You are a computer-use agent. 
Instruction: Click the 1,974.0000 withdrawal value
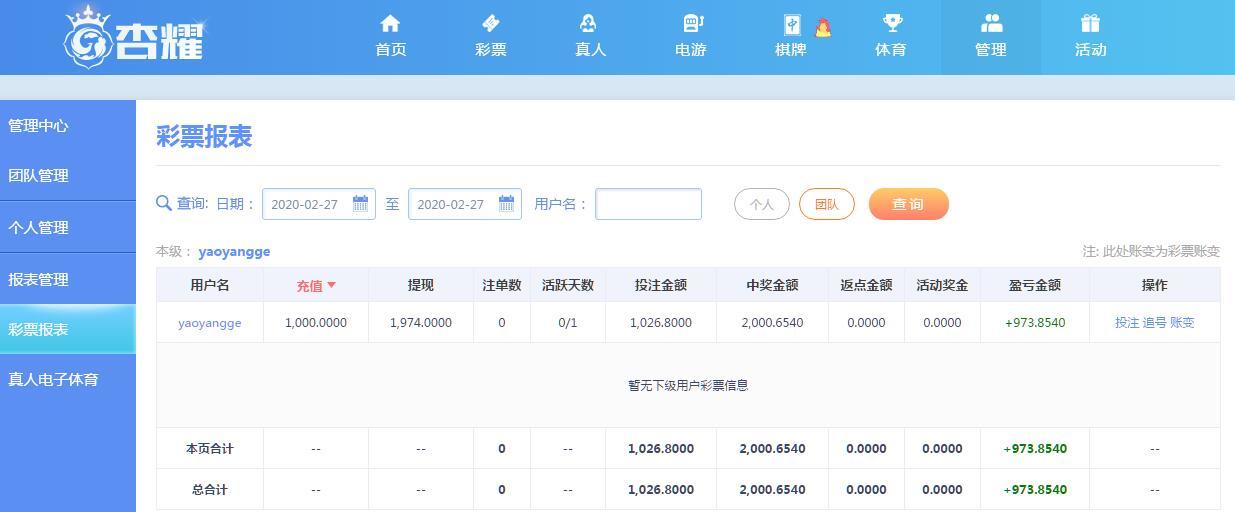pos(421,322)
